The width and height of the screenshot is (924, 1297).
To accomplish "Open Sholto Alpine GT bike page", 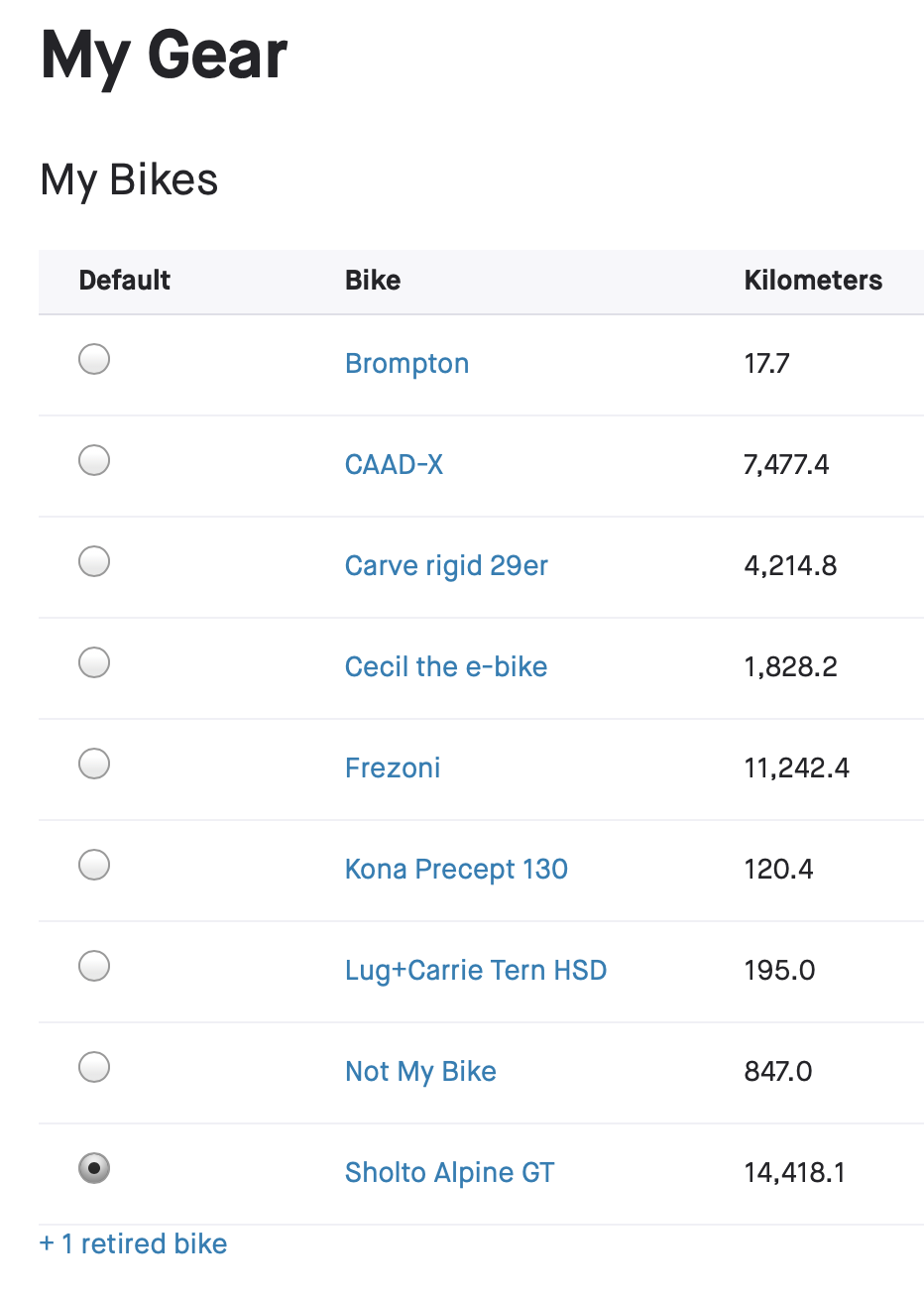I will (x=449, y=1173).
